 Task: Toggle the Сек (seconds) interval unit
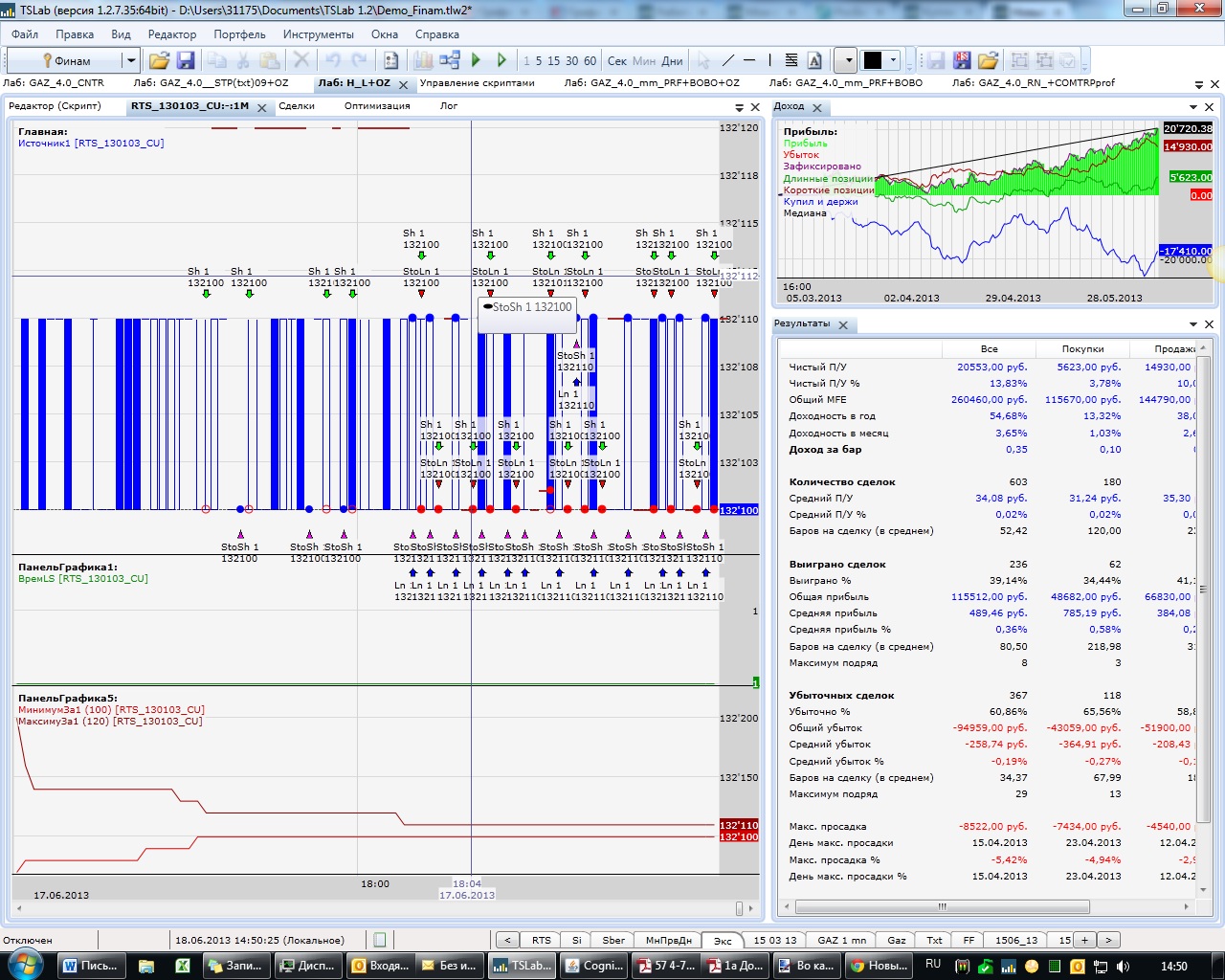coord(617,60)
